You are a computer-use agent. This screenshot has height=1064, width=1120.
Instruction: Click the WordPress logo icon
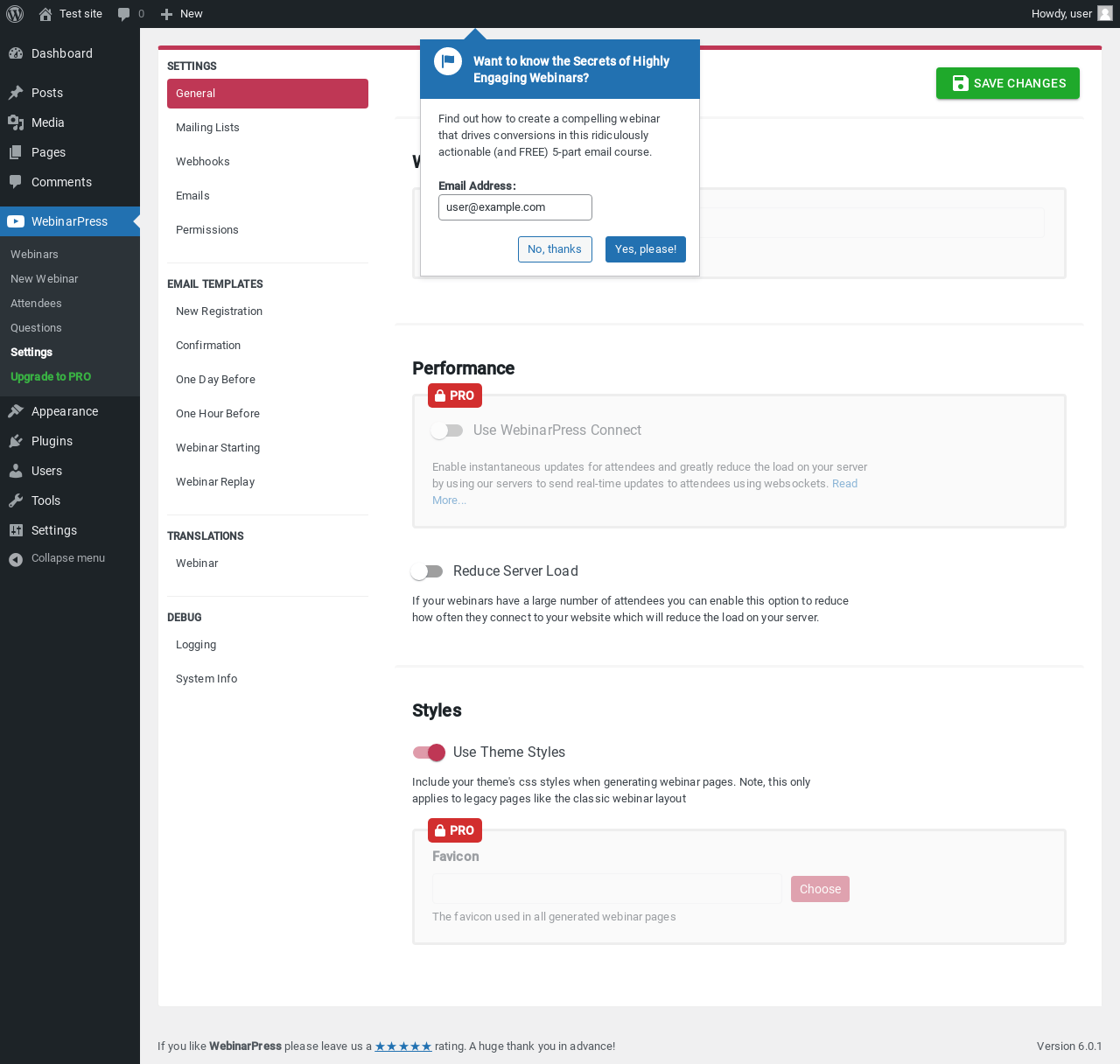click(x=15, y=14)
